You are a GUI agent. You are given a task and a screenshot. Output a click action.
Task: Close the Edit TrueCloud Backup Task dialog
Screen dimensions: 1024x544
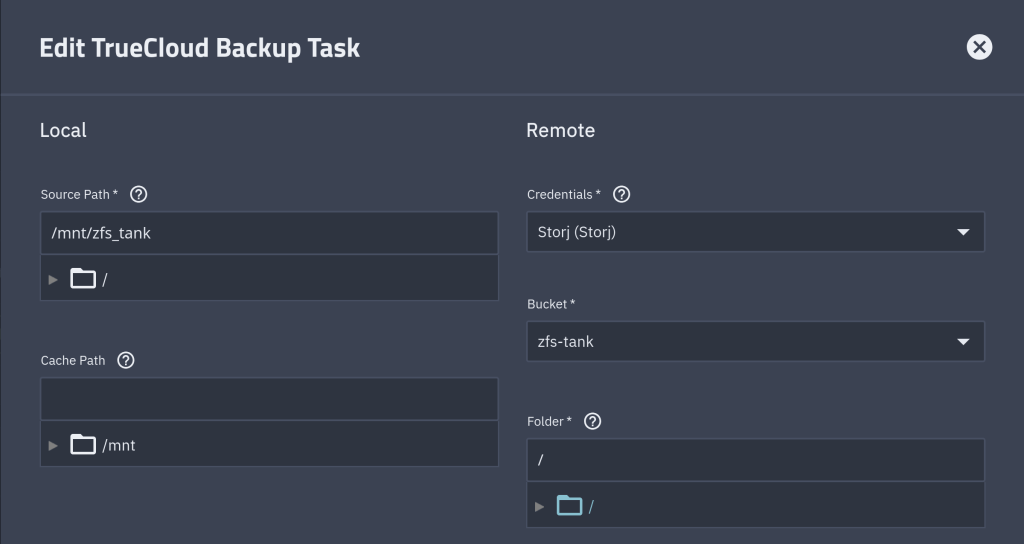coord(979,47)
